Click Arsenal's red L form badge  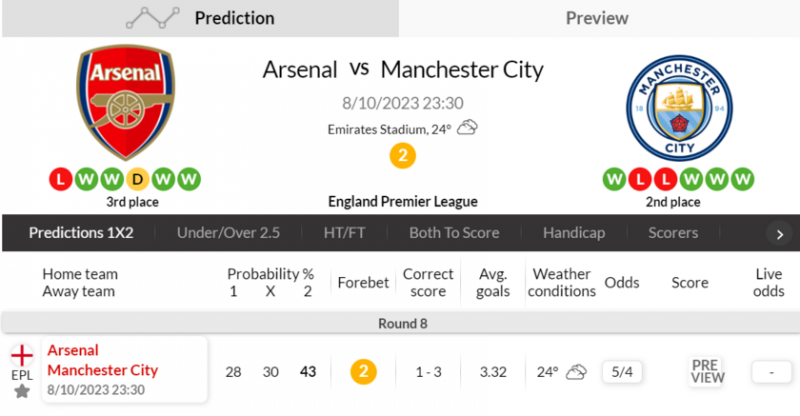(59, 180)
